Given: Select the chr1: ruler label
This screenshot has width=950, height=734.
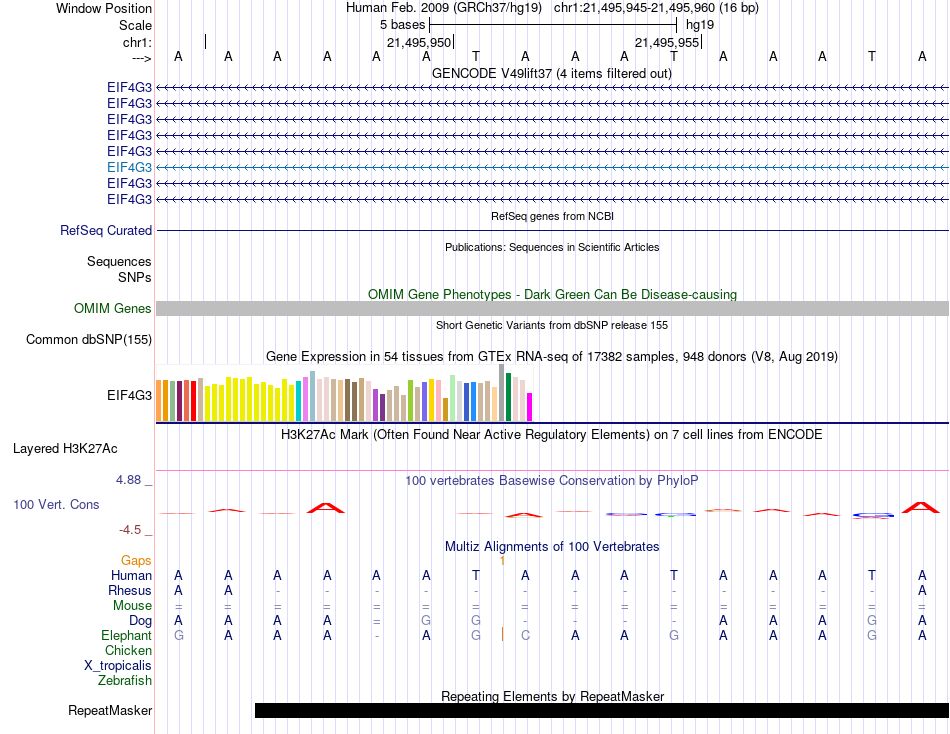Looking at the screenshot, I should (x=137, y=42).
